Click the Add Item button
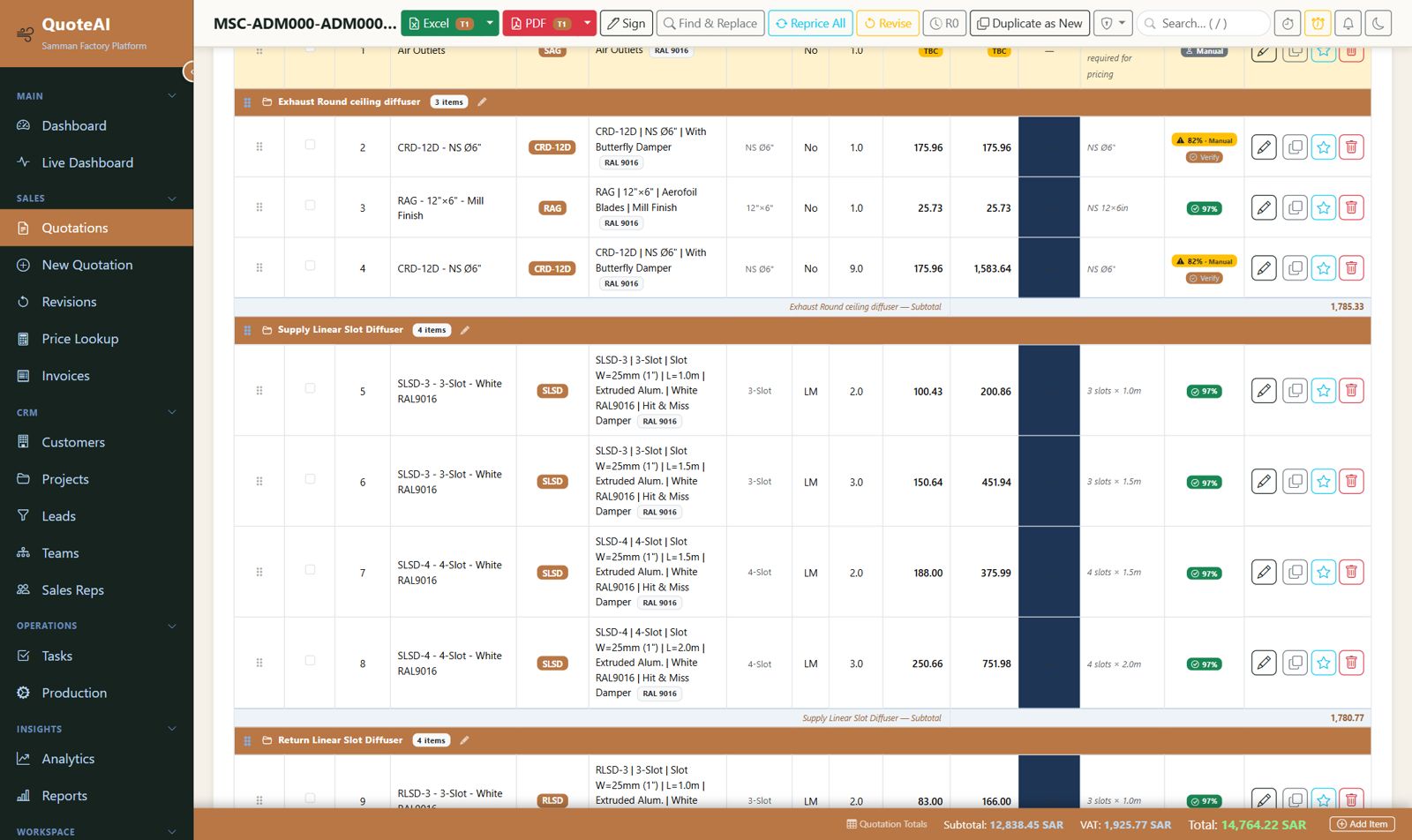 pos(1363,824)
